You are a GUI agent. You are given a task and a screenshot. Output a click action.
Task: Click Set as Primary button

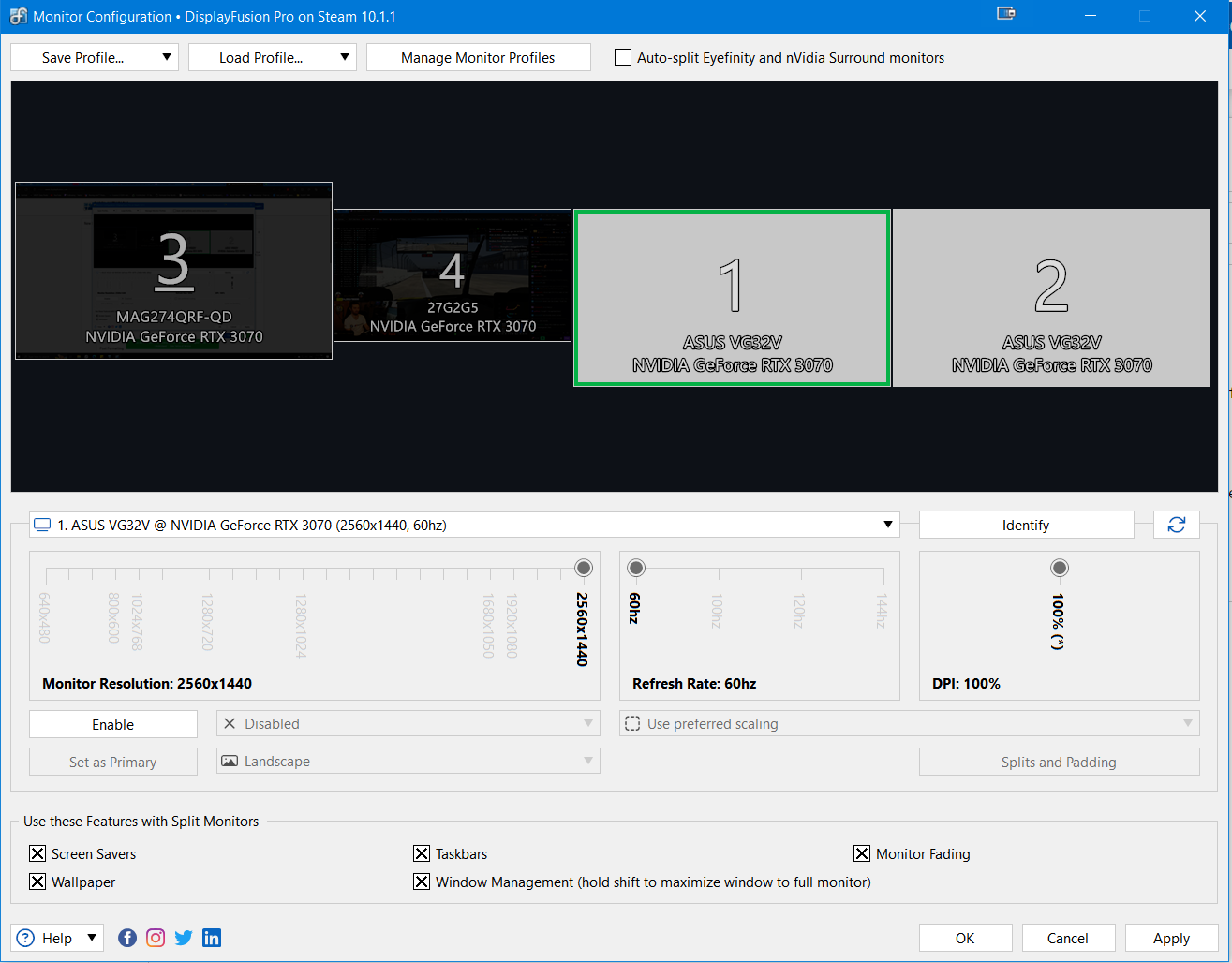coord(113,762)
